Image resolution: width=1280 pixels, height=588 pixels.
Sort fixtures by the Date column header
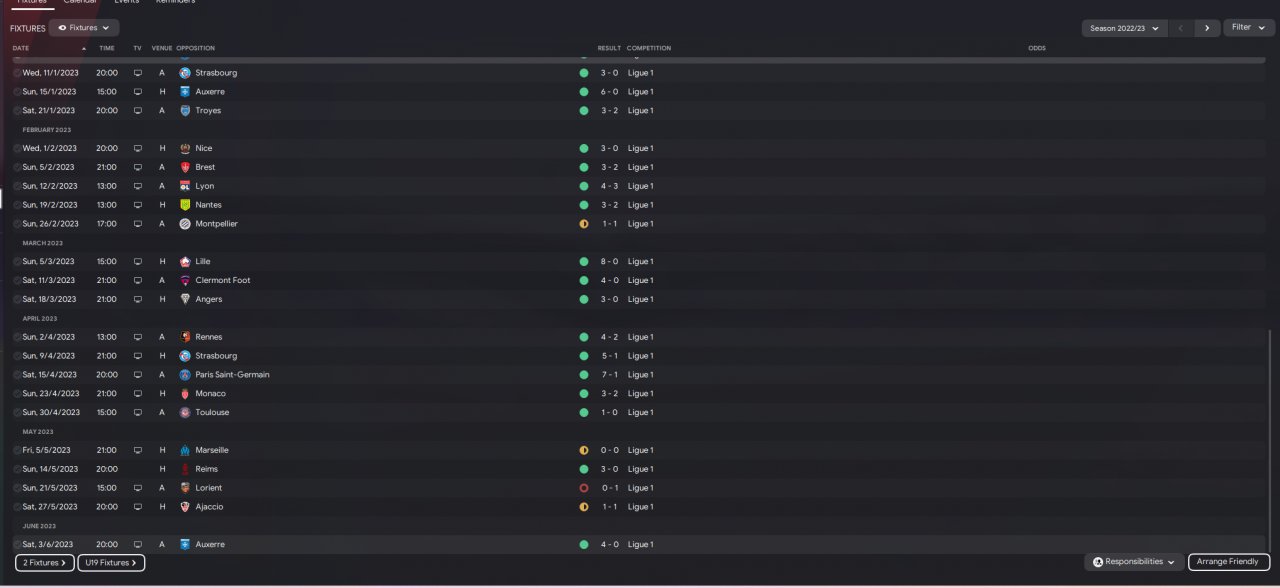[x=21, y=48]
